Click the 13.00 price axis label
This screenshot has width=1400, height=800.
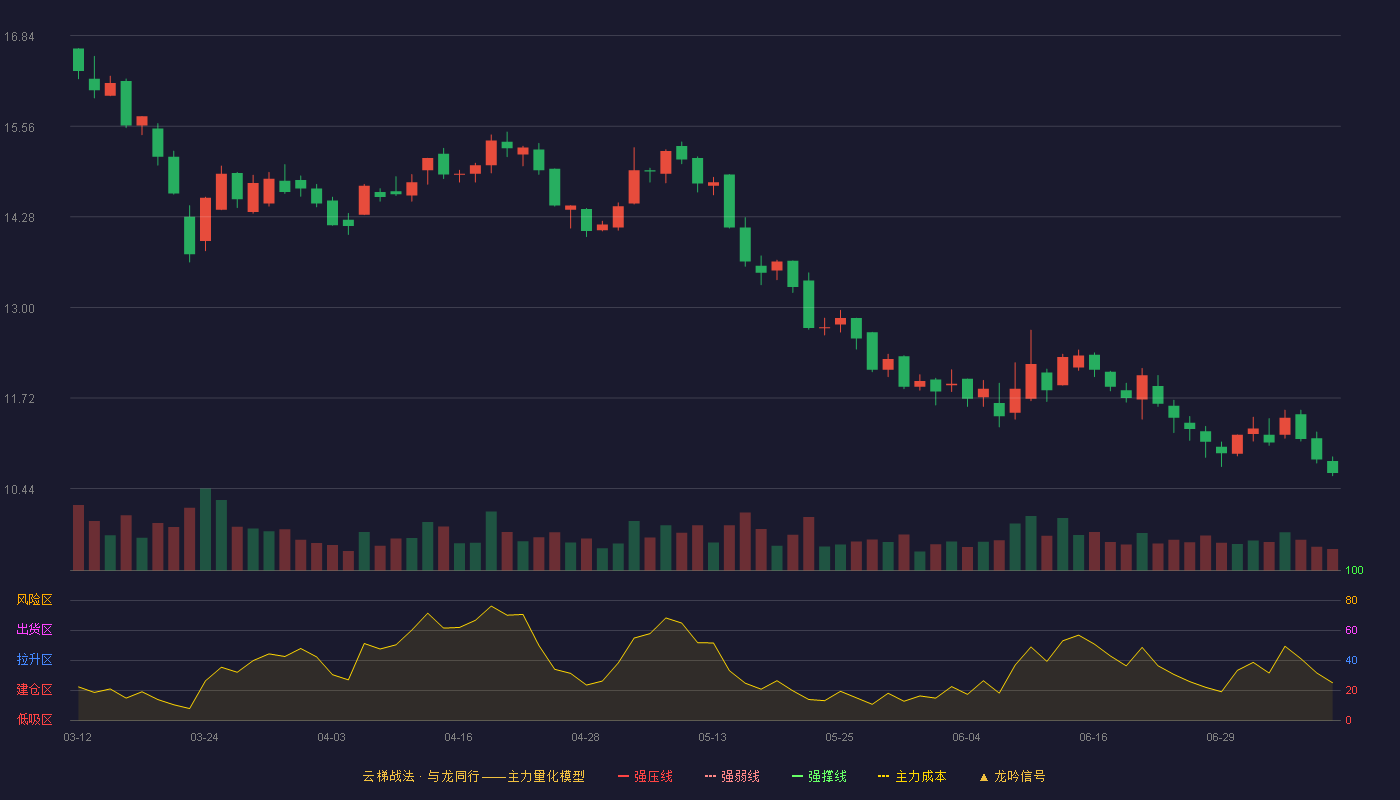coord(19,309)
